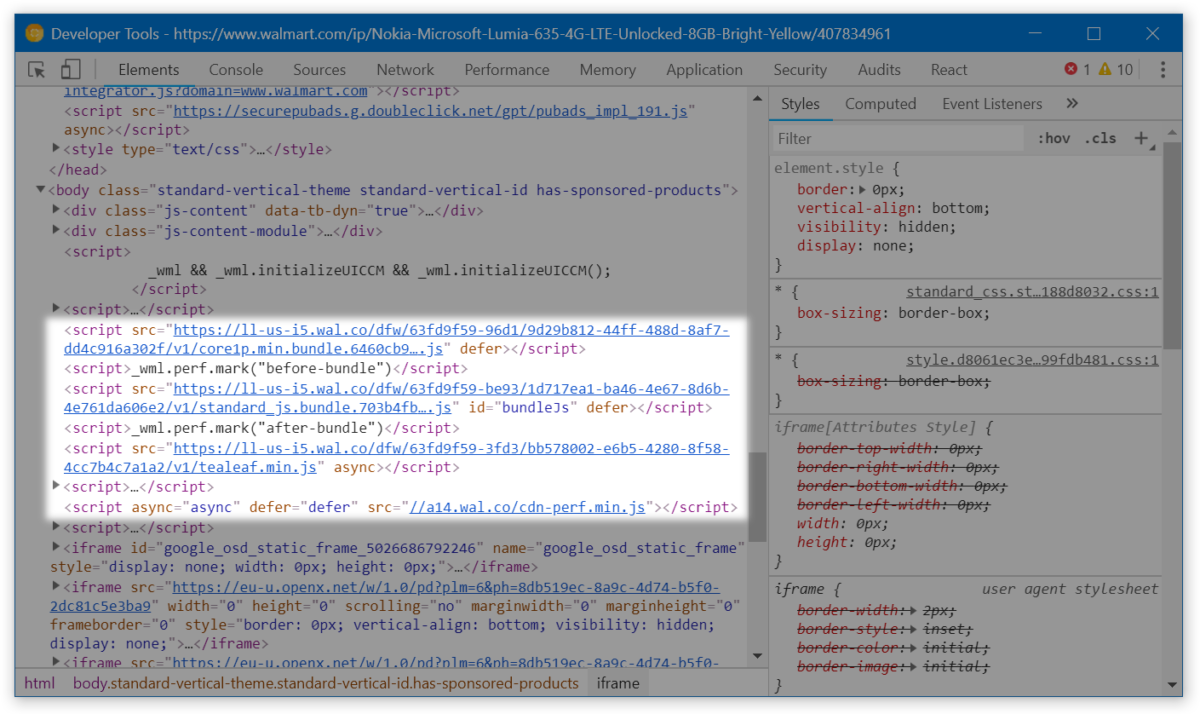Click the warnings count badge
Viewport: 1200px width, 714px height.
point(1118,69)
